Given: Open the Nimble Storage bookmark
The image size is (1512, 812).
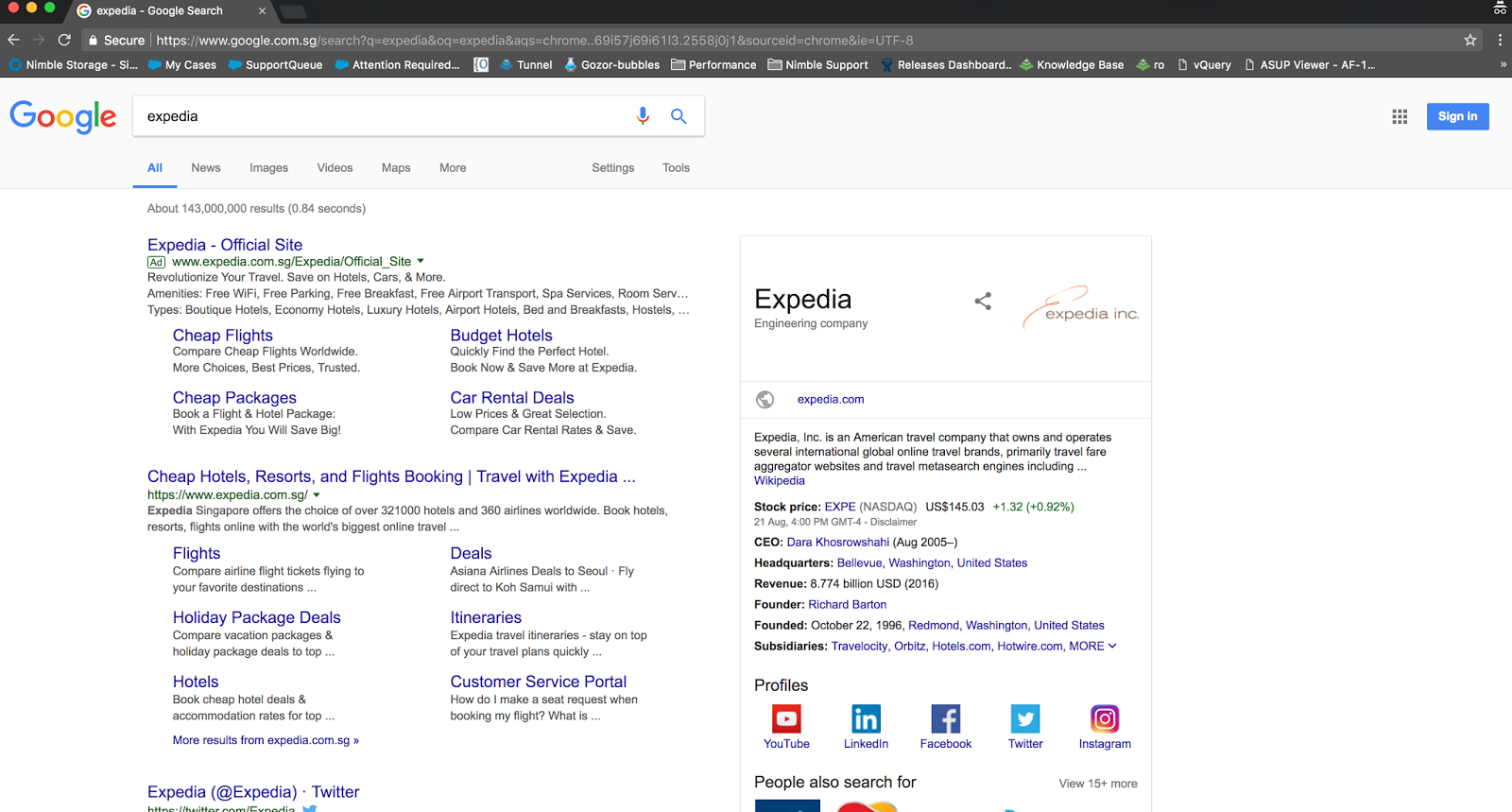Looking at the screenshot, I should coord(74,65).
